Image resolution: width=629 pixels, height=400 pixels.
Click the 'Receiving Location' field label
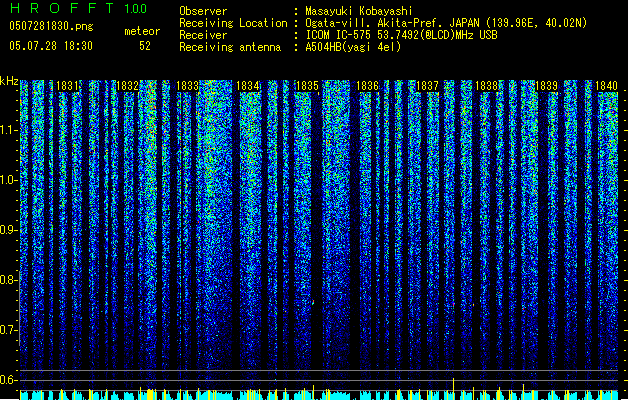tap(233, 23)
